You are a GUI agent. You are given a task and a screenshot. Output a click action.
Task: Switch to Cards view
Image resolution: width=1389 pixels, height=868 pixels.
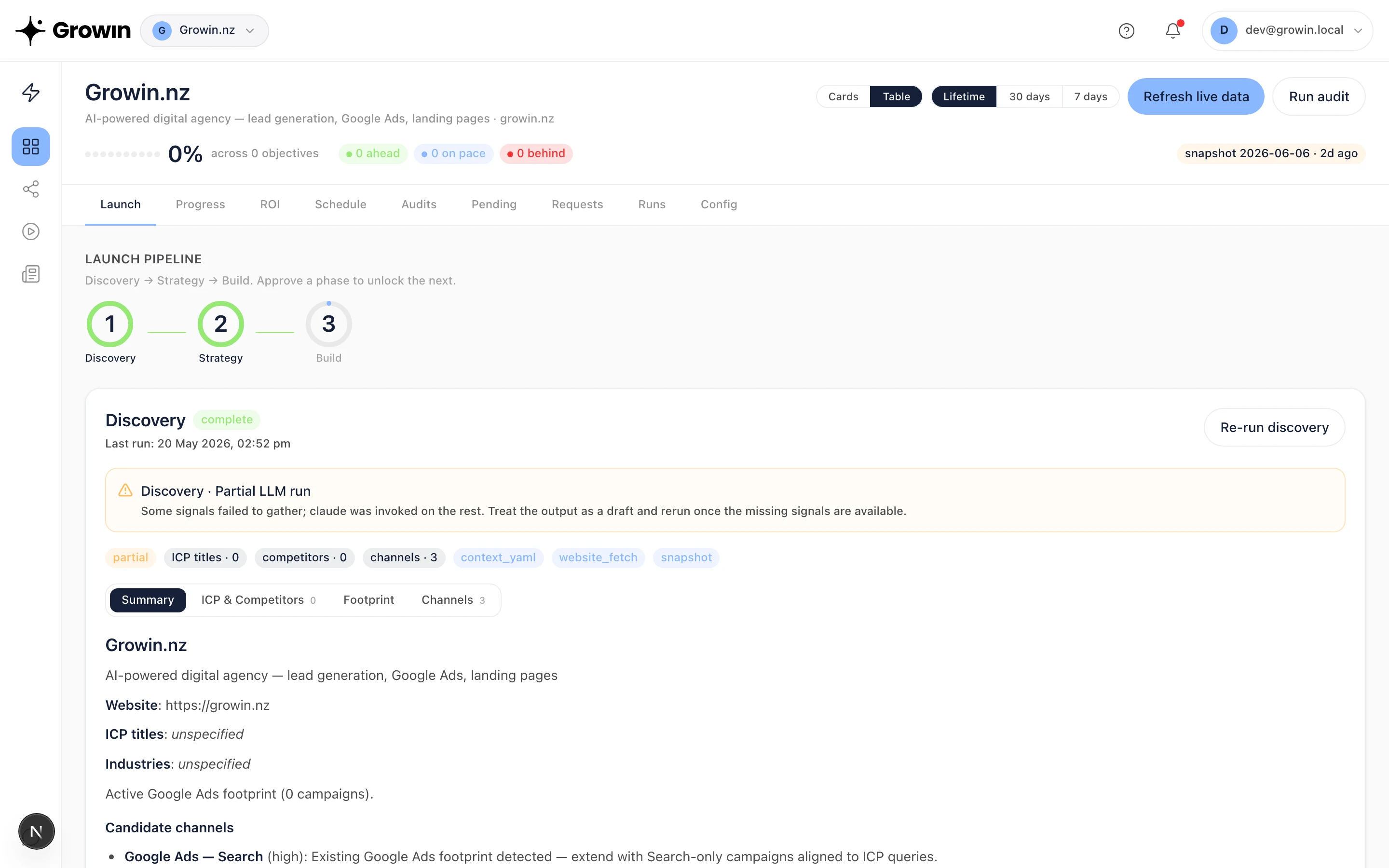[843, 96]
